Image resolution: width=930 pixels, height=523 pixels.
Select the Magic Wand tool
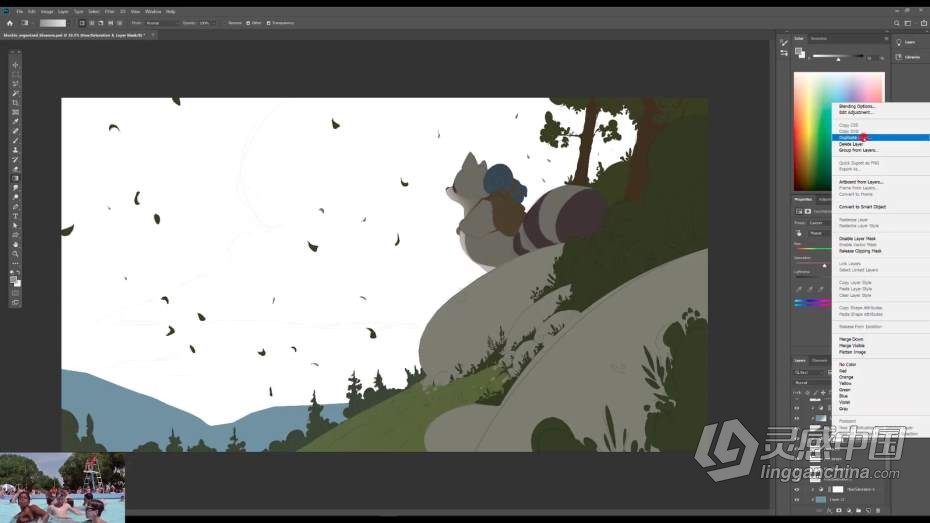[x=15, y=93]
